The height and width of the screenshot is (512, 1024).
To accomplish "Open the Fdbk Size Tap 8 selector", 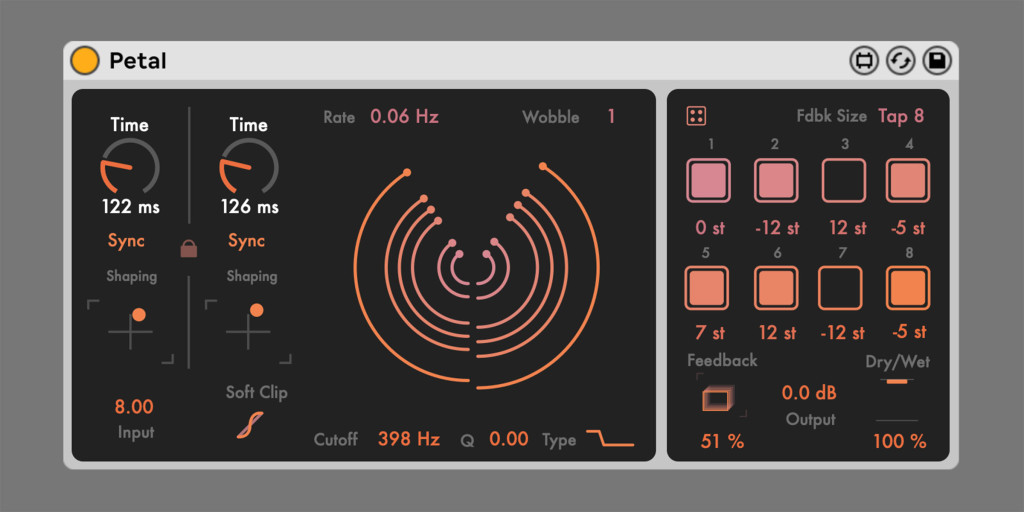I will [x=900, y=116].
